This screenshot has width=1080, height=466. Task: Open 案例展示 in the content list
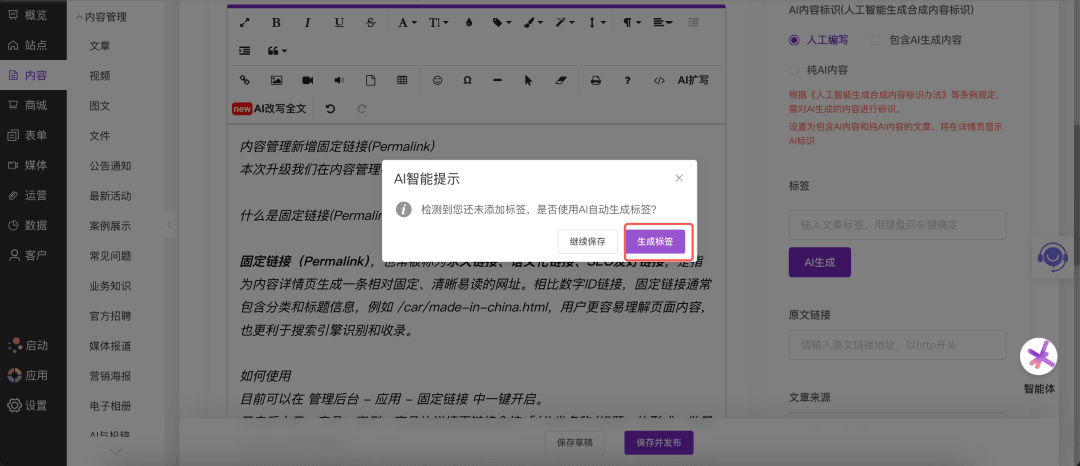pos(110,226)
